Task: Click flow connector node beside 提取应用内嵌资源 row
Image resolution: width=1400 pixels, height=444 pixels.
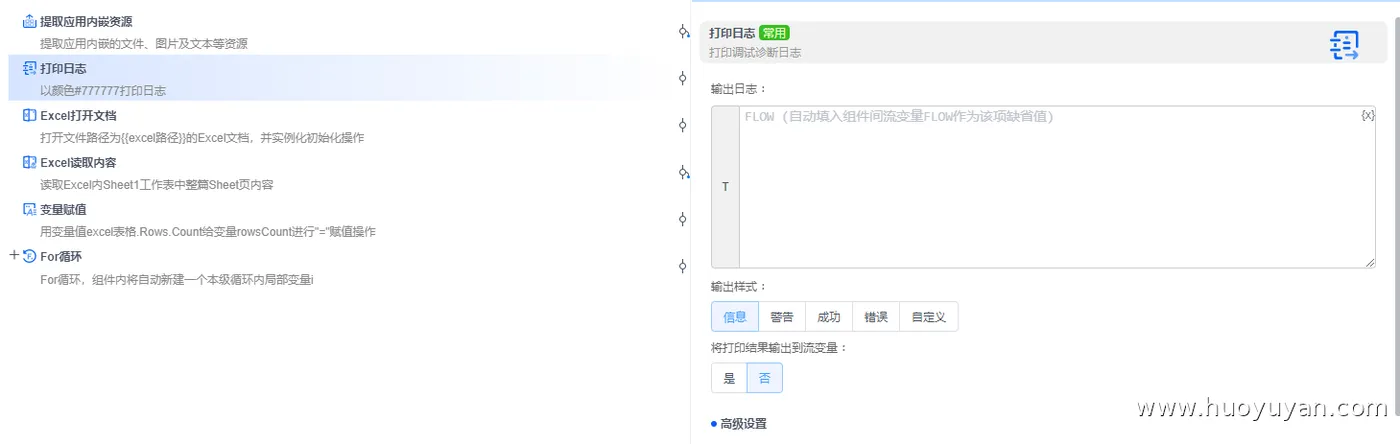Action: [683, 31]
